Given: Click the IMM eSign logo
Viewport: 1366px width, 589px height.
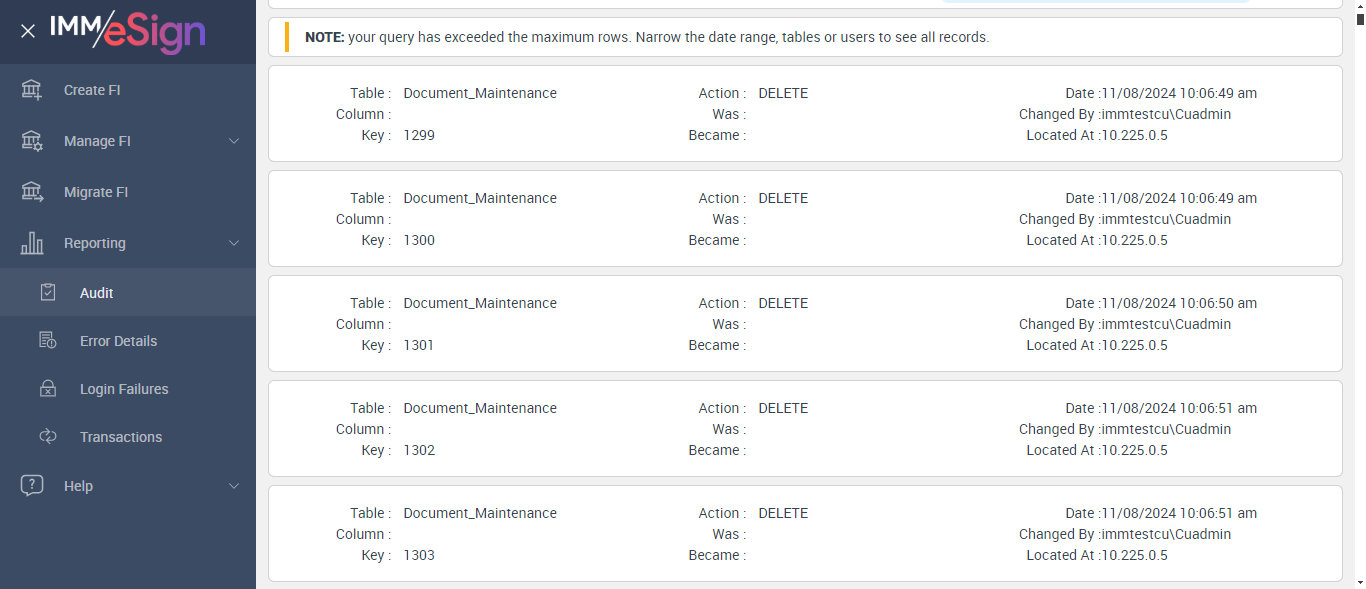Looking at the screenshot, I should coord(128,31).
